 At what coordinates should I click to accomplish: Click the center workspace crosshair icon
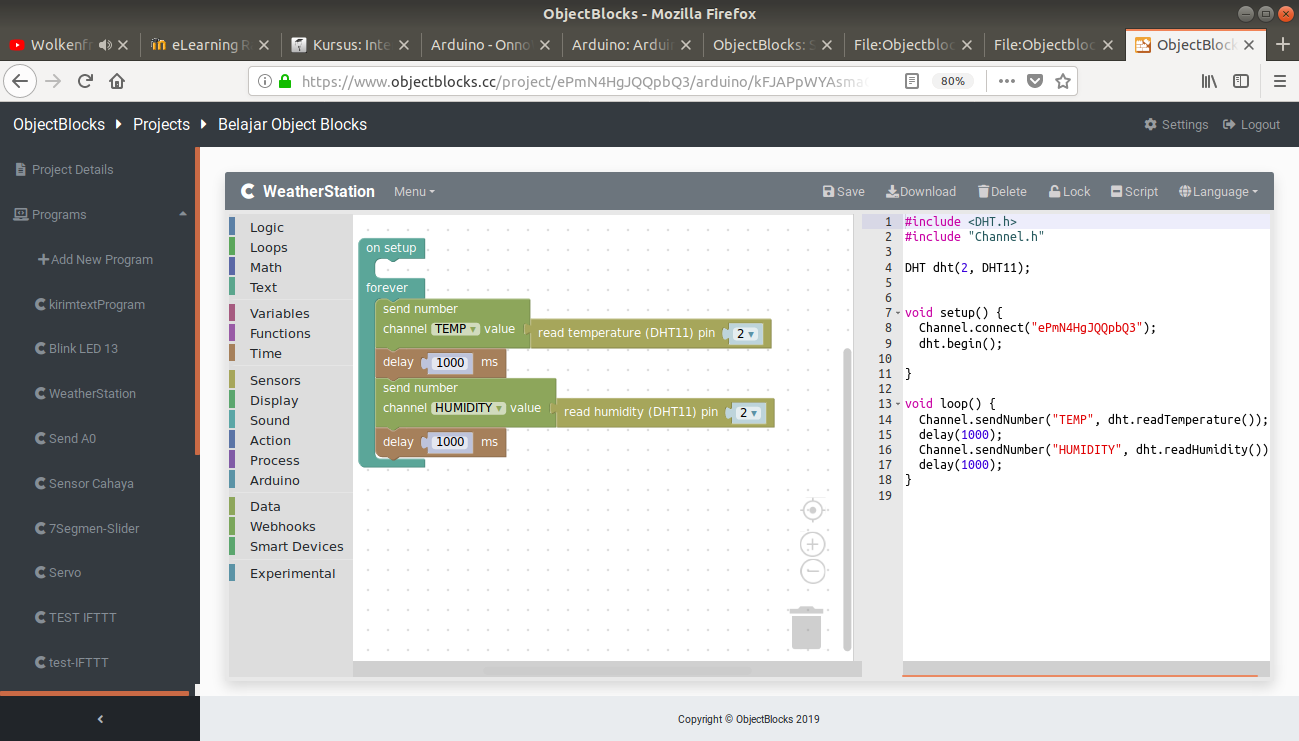coord(813,510)
